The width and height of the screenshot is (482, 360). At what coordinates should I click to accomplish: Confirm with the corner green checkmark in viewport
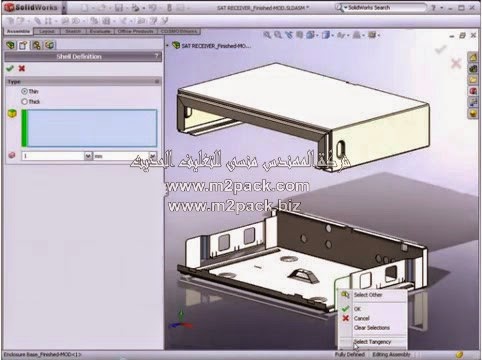[x=441, y=50]
